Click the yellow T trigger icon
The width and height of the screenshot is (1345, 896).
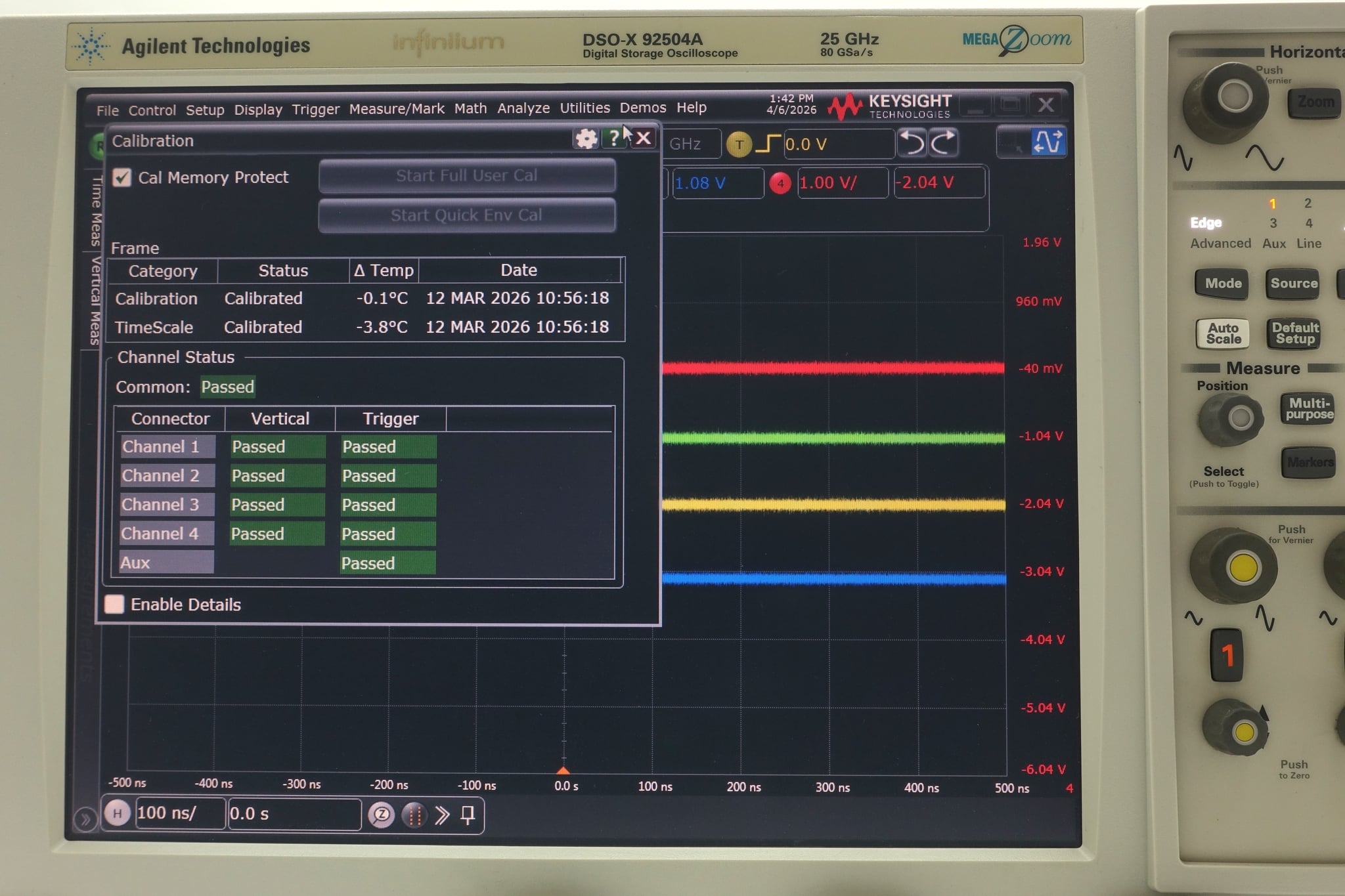point(739,144)
